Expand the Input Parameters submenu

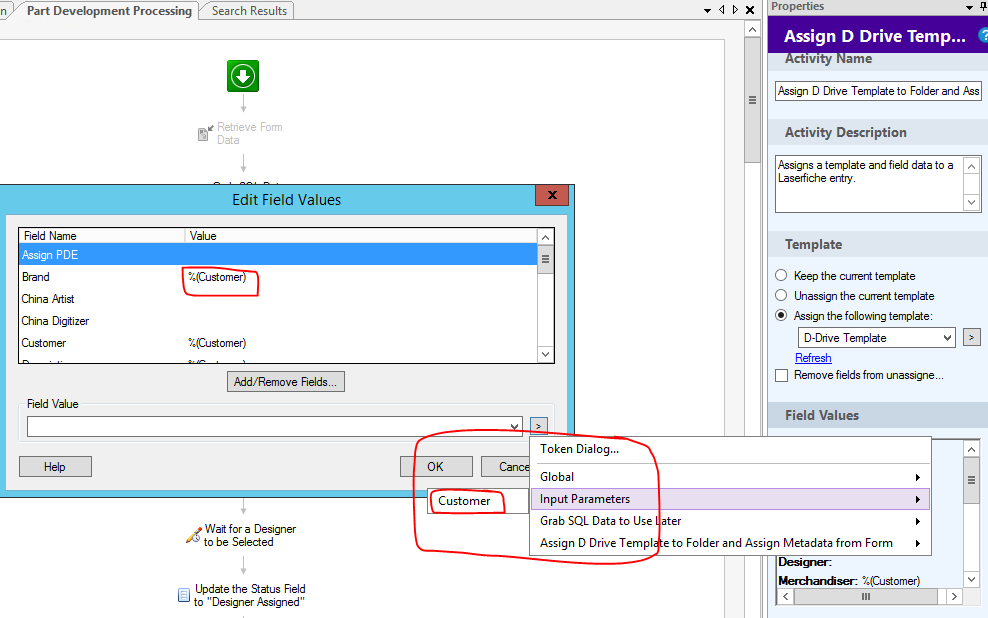pyautogui.click(x=730, y=499)
